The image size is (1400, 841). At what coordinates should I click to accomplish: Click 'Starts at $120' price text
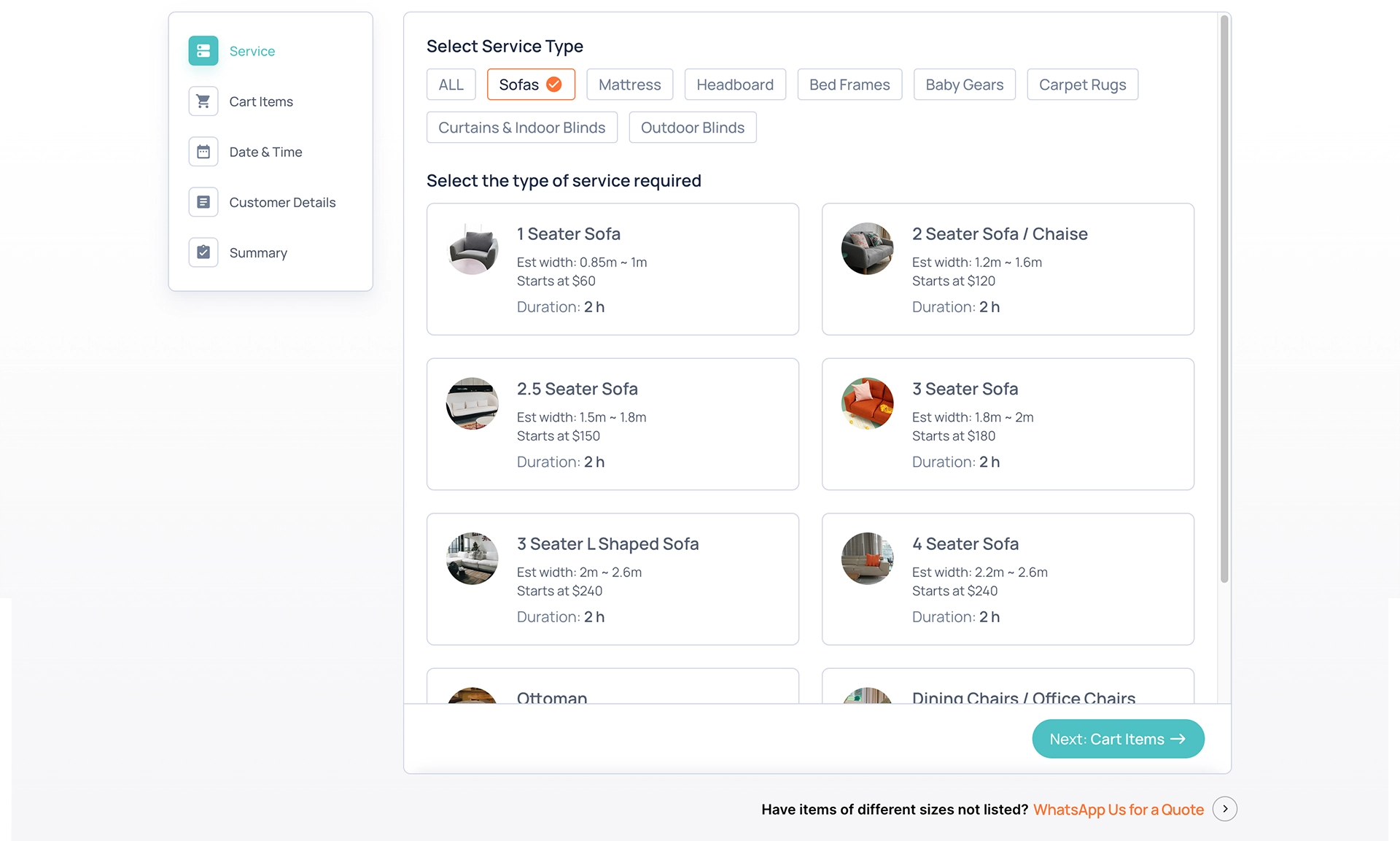(954, 281)
